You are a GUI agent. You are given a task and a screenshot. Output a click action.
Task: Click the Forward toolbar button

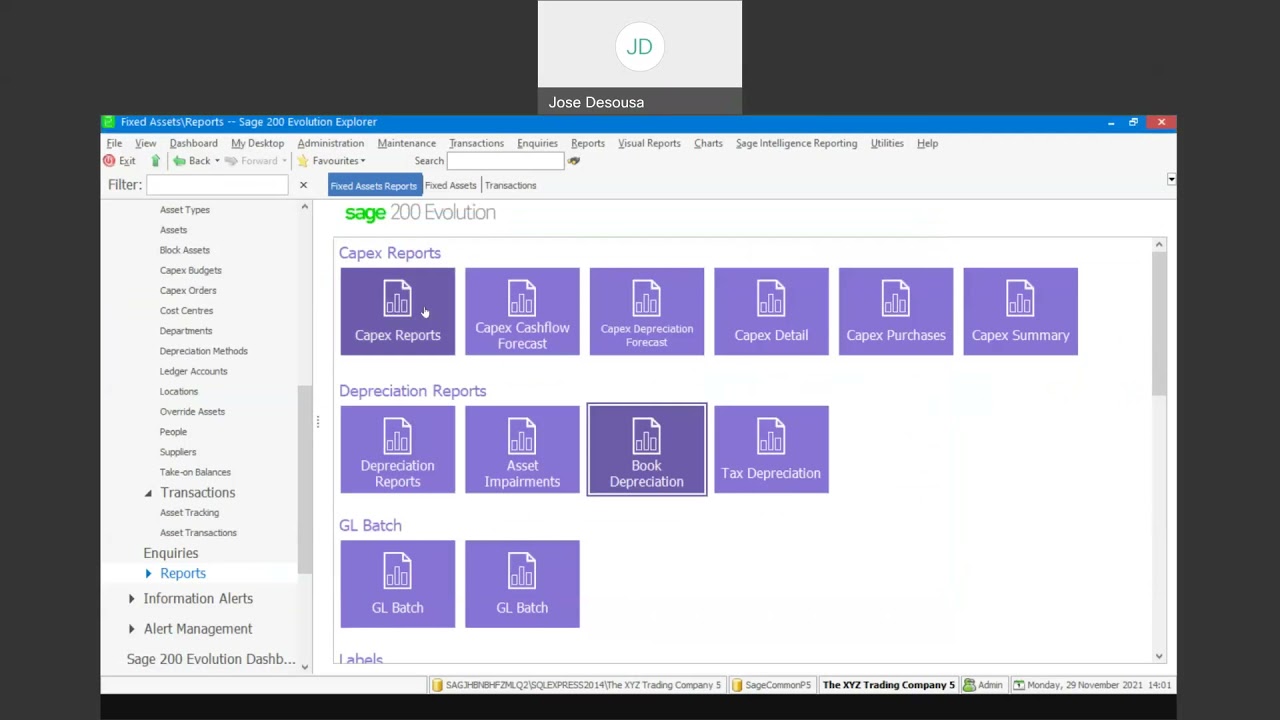(251, 161)
